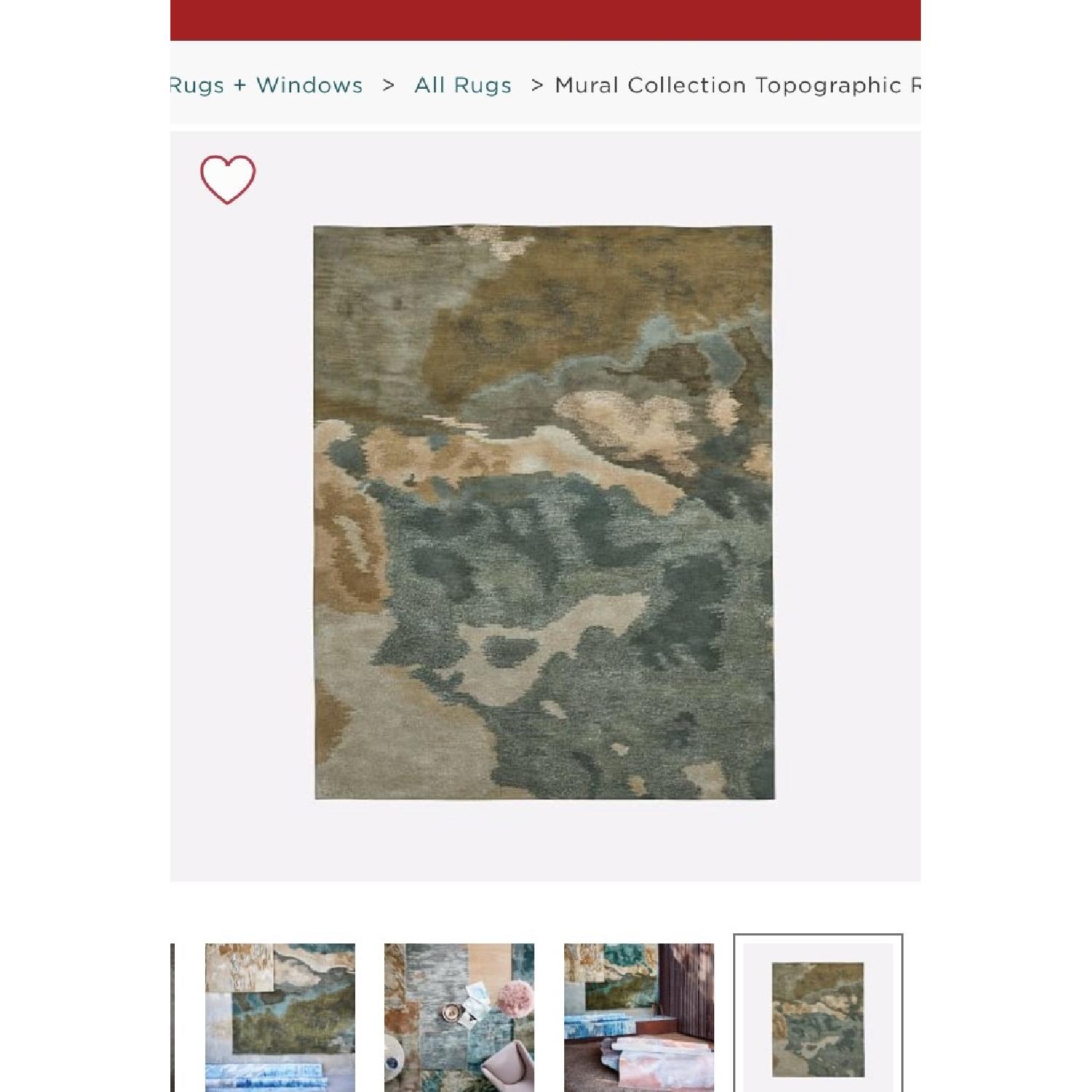Click the partially hidden leftmost thumbnail
The width and height of the screenshot is (1092, 1092).
(173, 1017)
